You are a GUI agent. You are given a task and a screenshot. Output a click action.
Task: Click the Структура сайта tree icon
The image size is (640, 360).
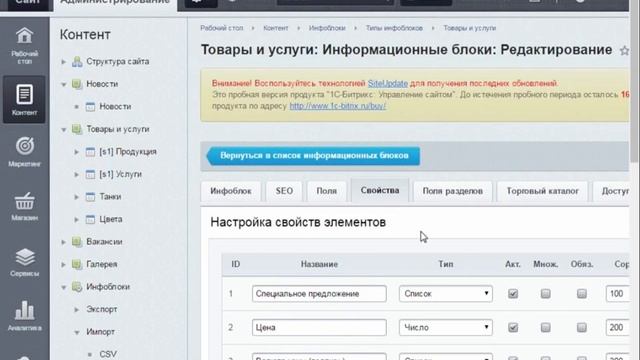pyautogui.click(x=77, y=62)
